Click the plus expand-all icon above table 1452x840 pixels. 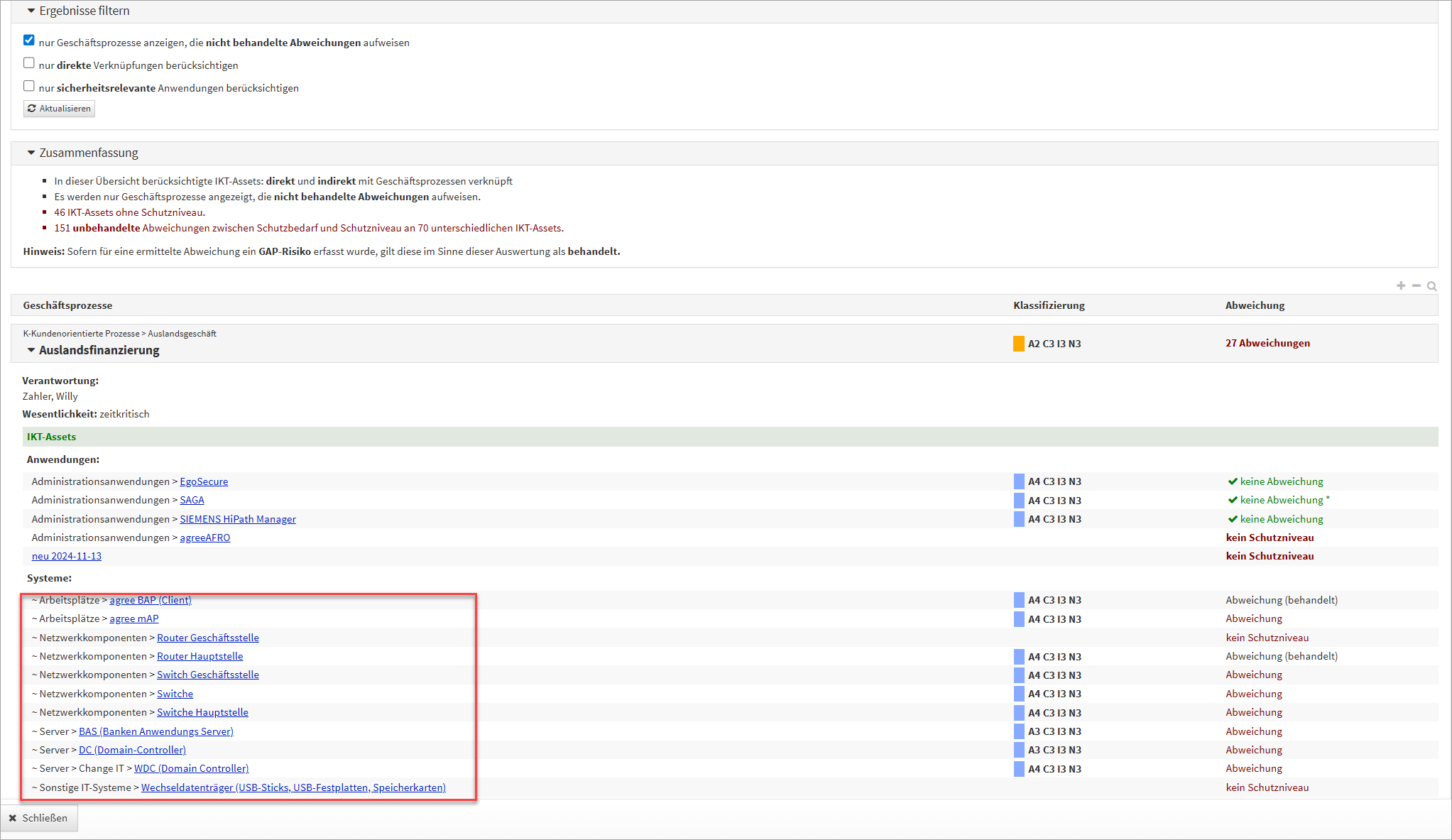(1400, 285)
